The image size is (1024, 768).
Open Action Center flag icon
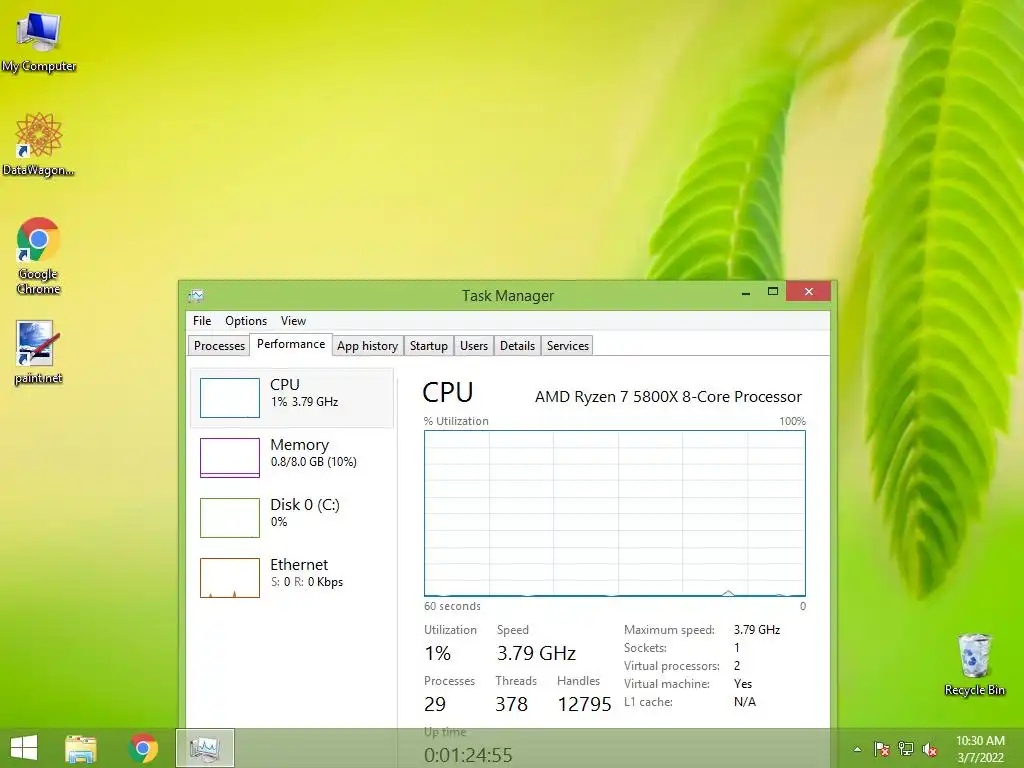coord(882,749)
